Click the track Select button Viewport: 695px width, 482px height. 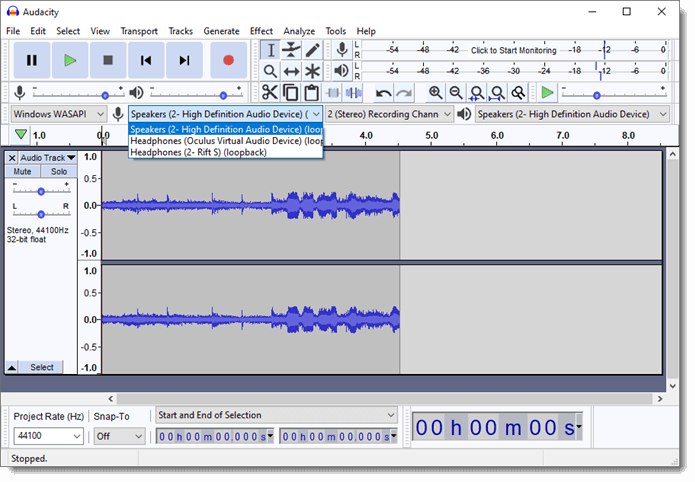point(42,368)
